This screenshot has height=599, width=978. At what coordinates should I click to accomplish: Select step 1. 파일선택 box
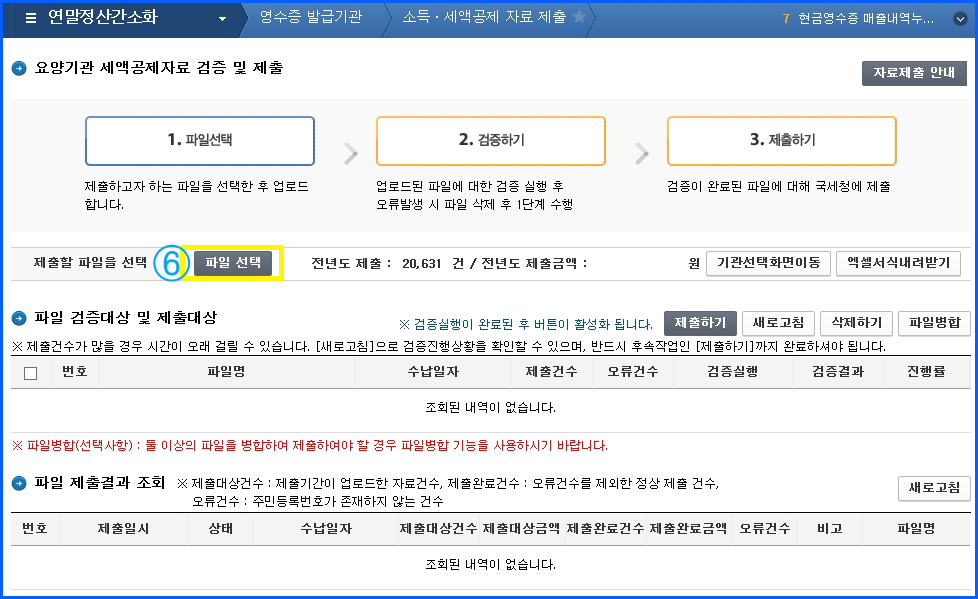200,140
